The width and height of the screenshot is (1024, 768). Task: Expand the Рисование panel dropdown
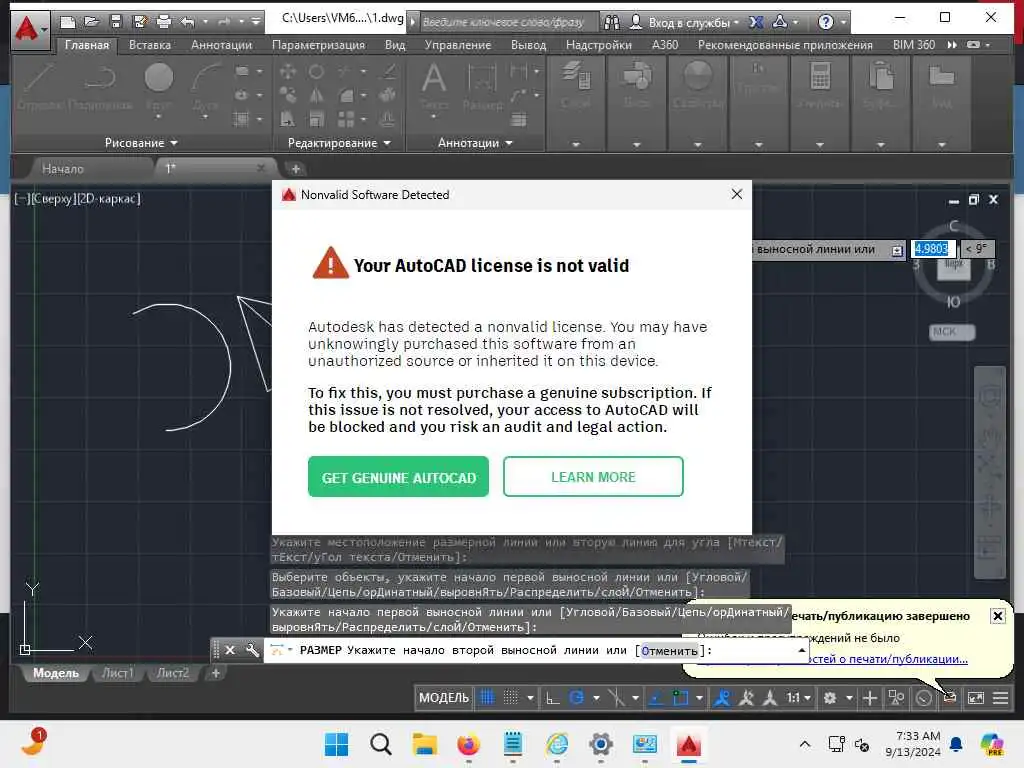click(141, 143)
